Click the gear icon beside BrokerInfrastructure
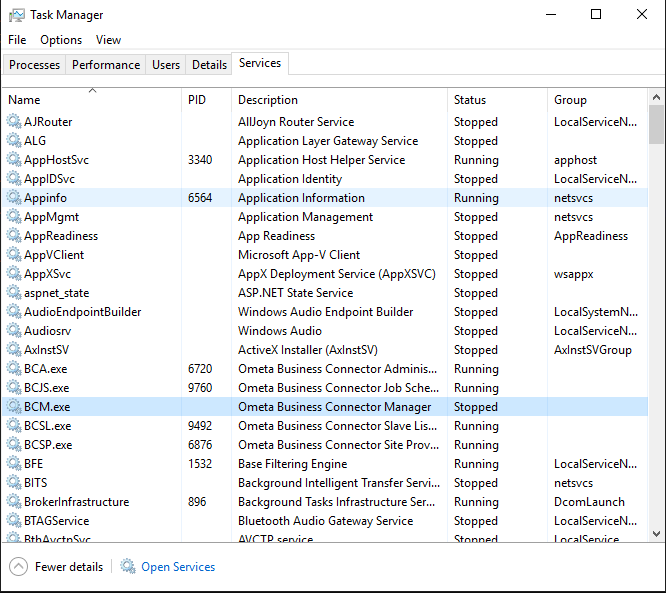666x593 pixels. (x=14, y=502)
